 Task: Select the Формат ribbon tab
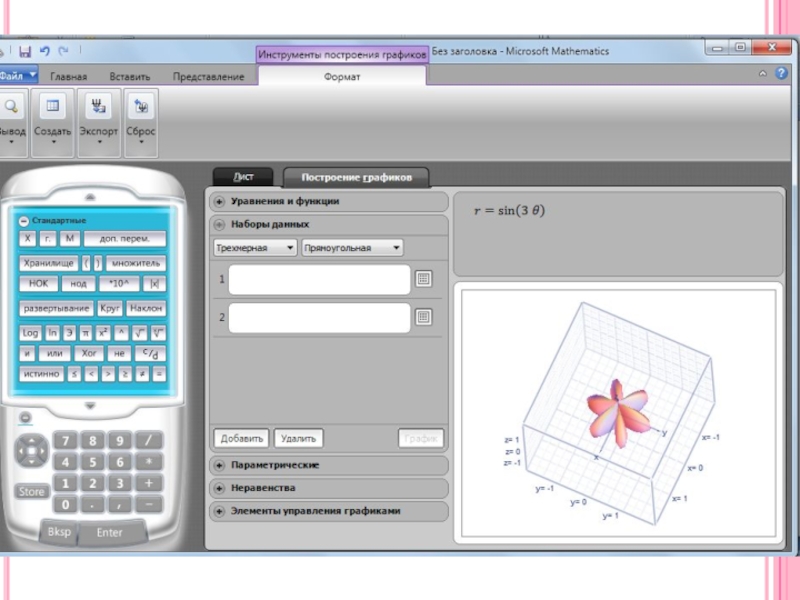pos(342,77)
